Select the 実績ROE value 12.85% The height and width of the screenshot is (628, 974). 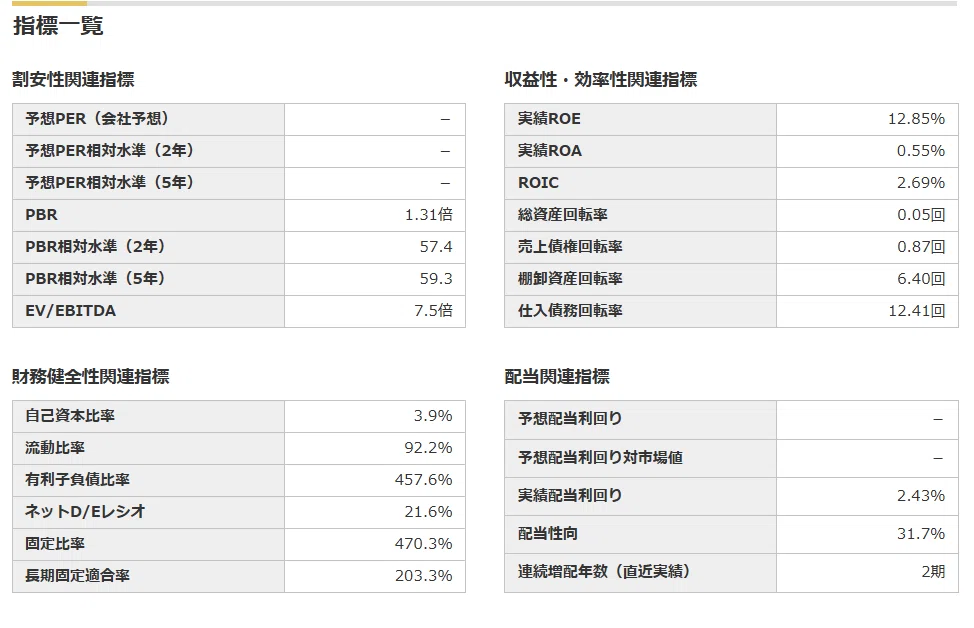(916, 119)
